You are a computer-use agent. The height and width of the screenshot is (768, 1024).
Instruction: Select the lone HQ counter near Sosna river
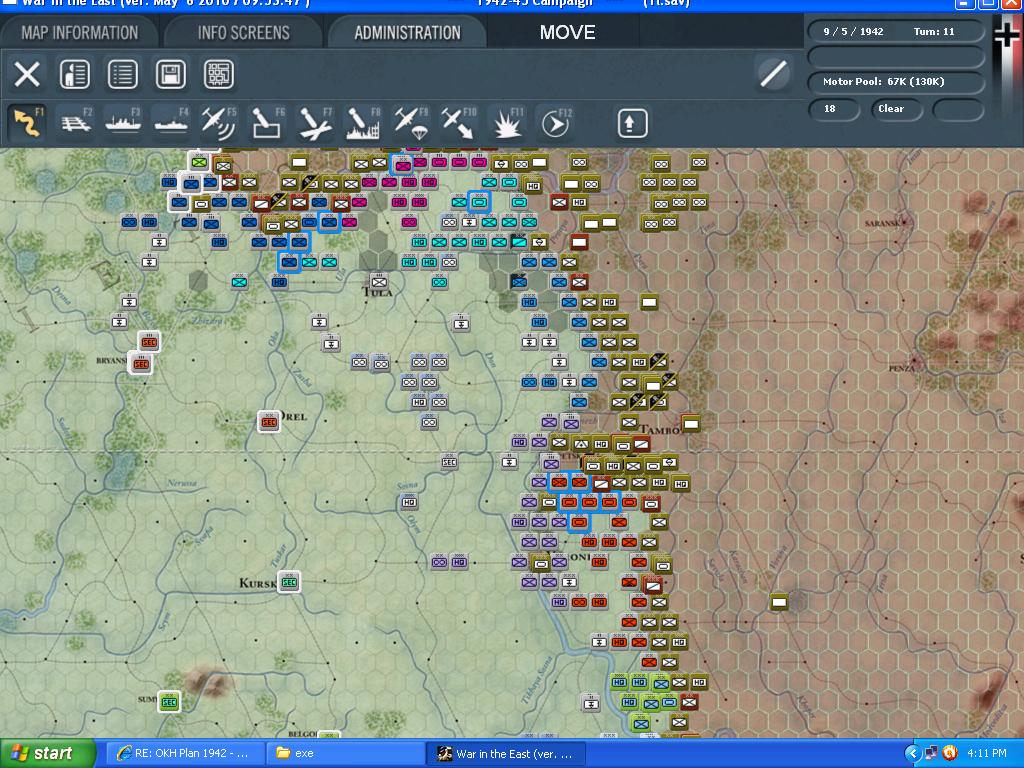pyautogui.click(x=409, y=502)
